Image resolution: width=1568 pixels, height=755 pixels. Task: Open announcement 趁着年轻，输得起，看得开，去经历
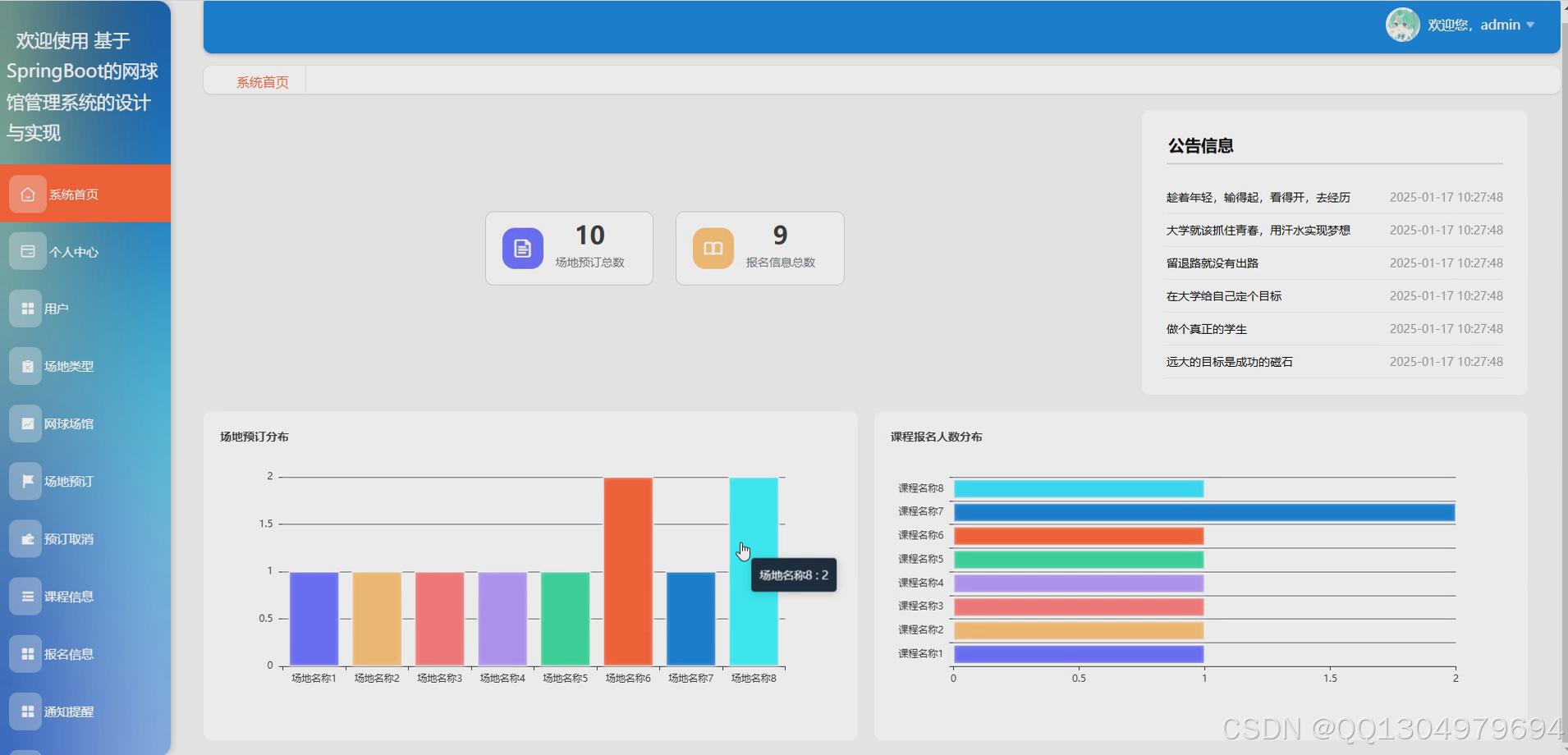(1258, 197)
